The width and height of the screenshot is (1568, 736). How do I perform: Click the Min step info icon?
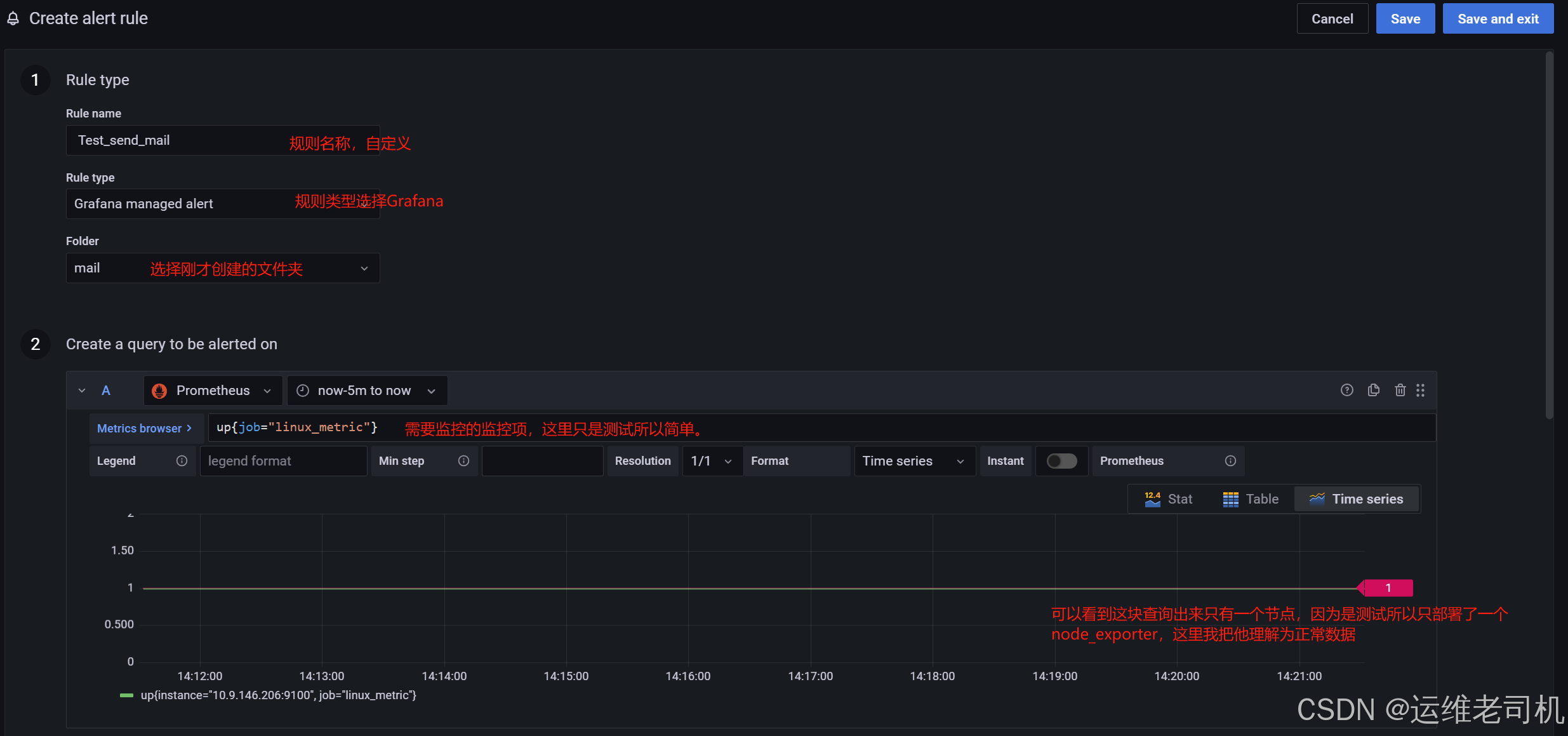click(x=463, y=461)
